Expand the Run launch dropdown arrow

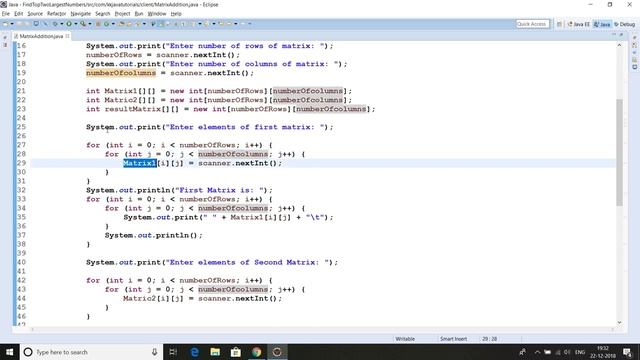coord(76,24)
